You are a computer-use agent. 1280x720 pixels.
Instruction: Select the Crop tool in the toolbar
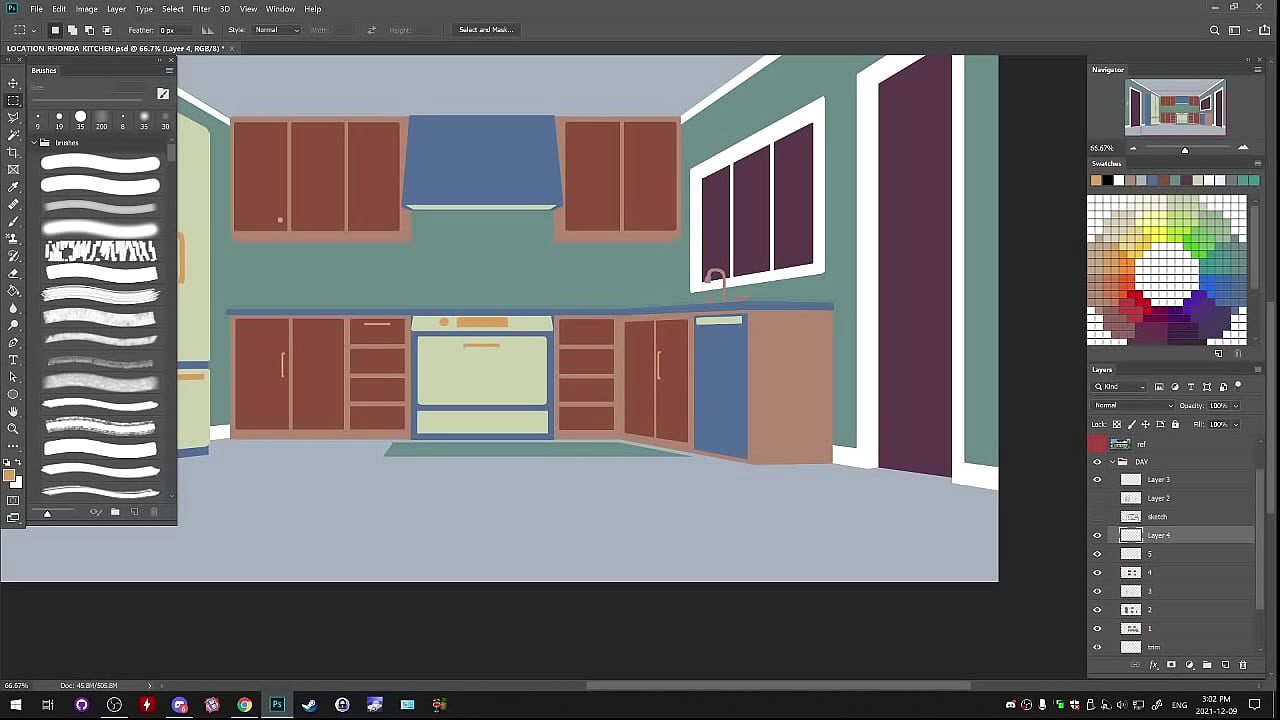(x=13, y=152)
